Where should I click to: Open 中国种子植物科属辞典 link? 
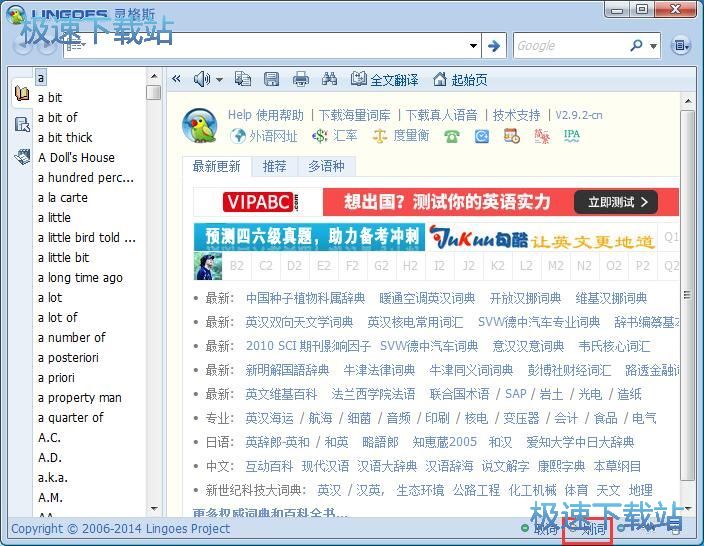pos(305,298)
